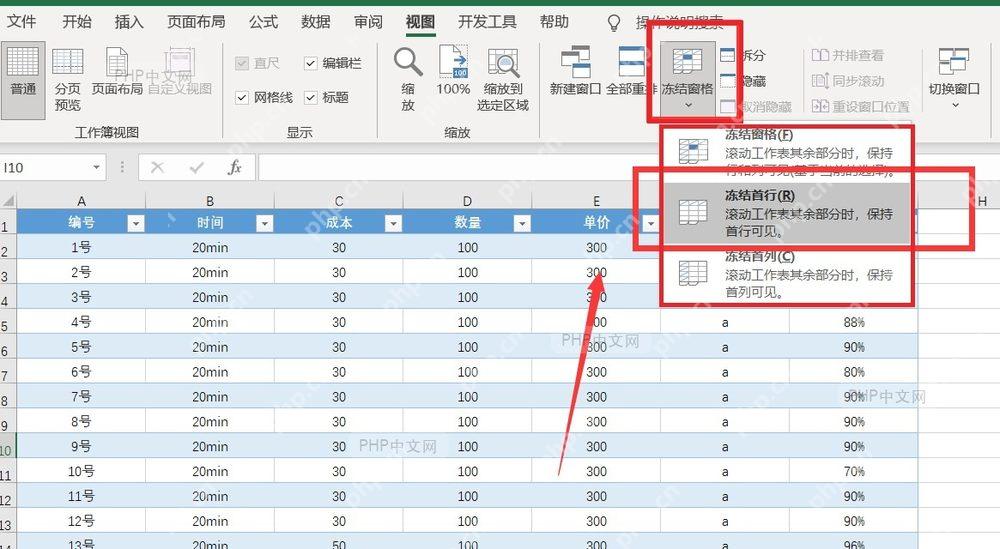Screen dimensions: 1000x549
Task: Select column B header
Action: pyautogui.click(x=210, y=201)
